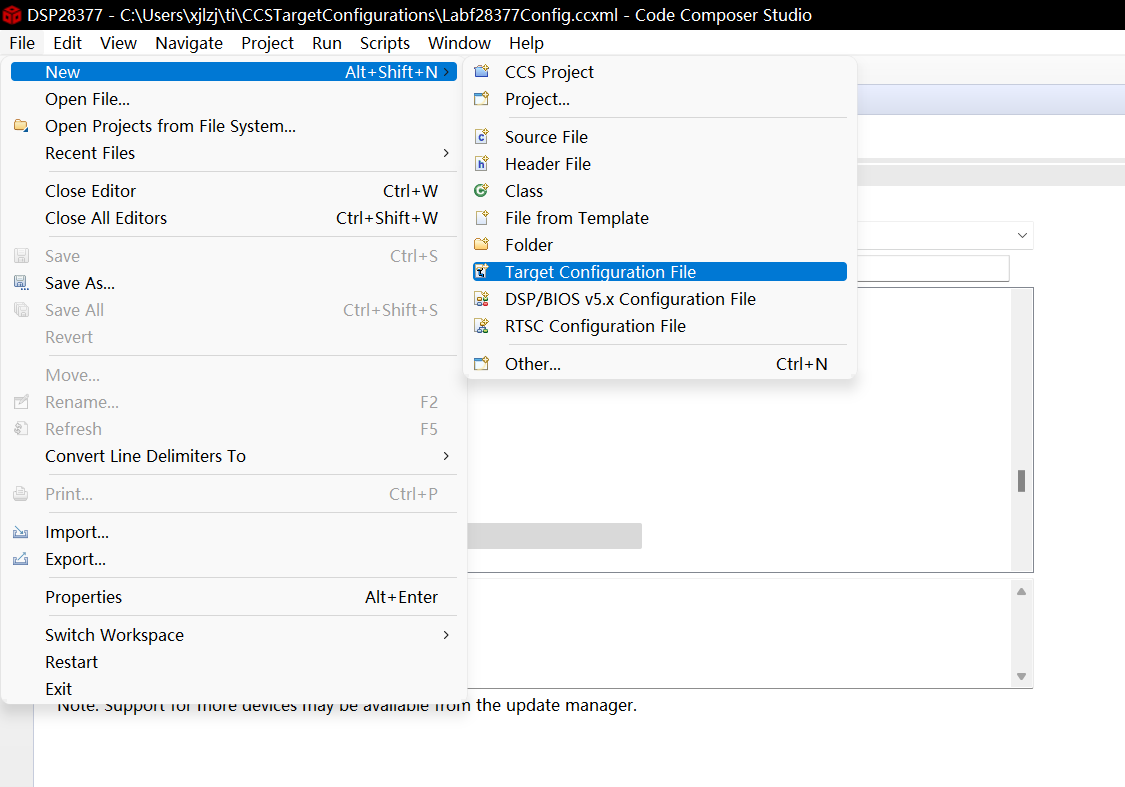Open the Project menu in menu bar
Screen dimensions: 1125x787
coord(267,43)
